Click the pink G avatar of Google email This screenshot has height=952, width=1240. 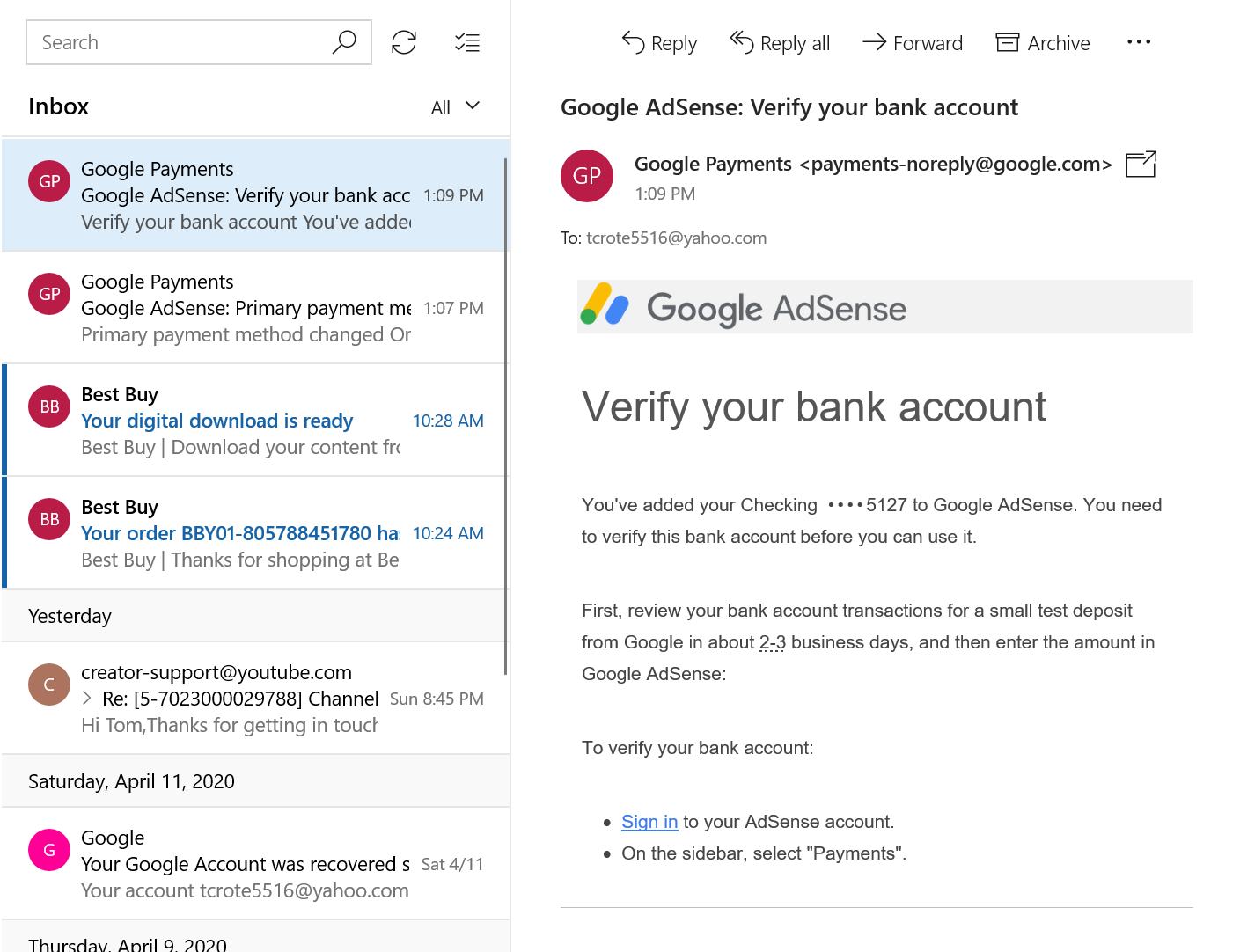[x=49, y=850]
